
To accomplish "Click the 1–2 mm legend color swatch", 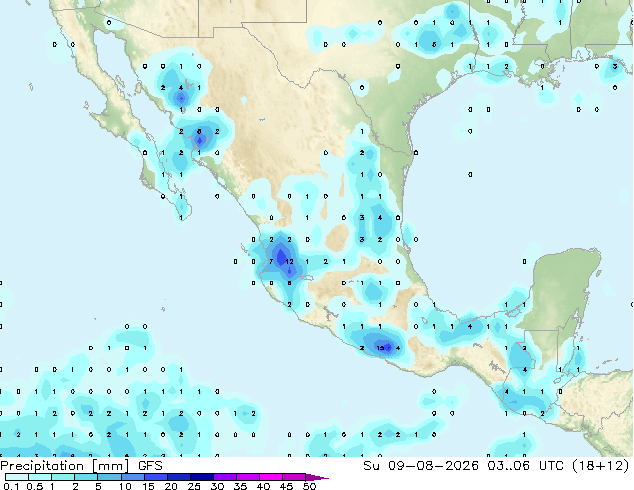I will 63,477.
